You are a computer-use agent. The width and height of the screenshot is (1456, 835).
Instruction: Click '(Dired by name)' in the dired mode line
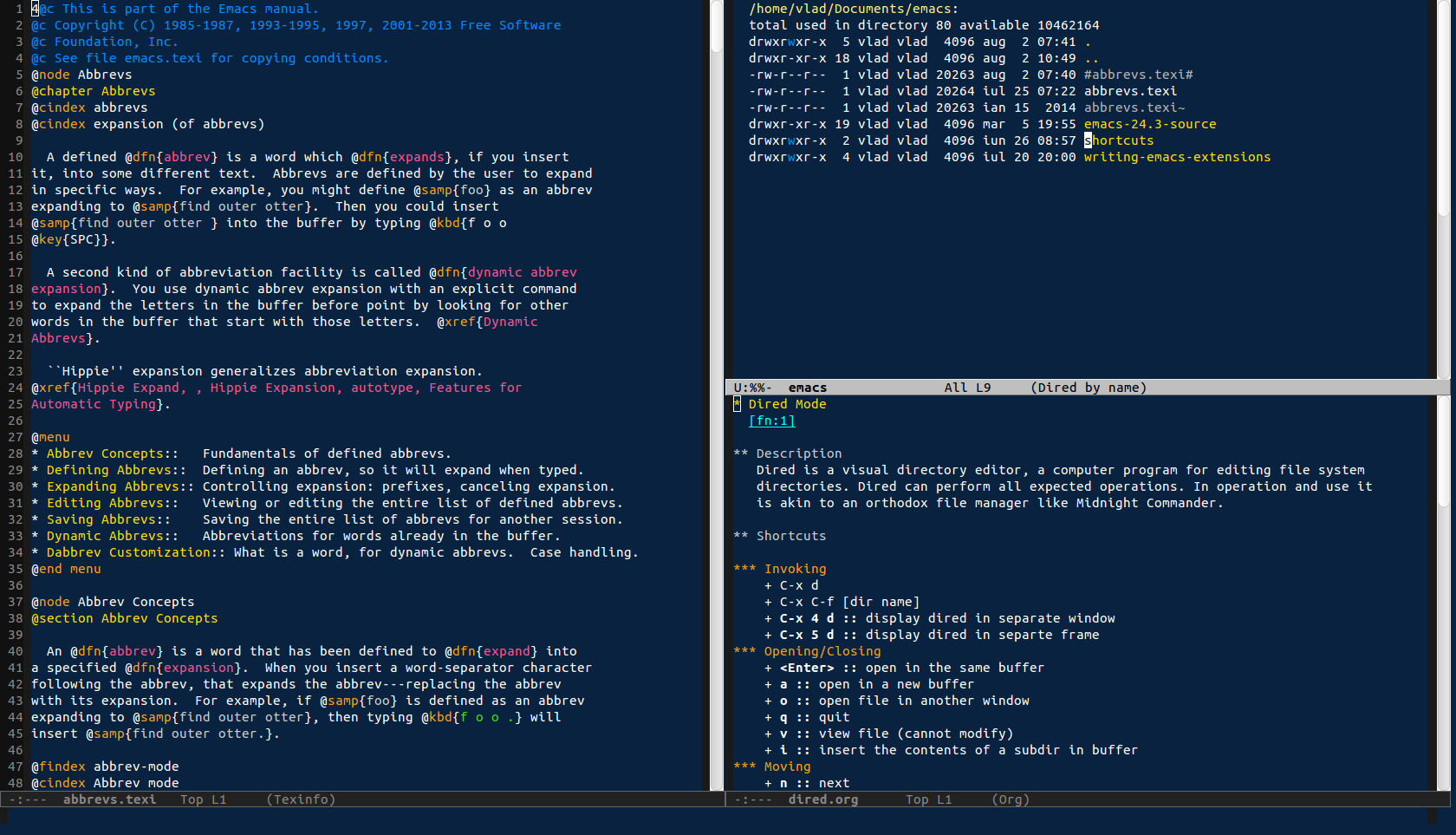click(1089, 388)
